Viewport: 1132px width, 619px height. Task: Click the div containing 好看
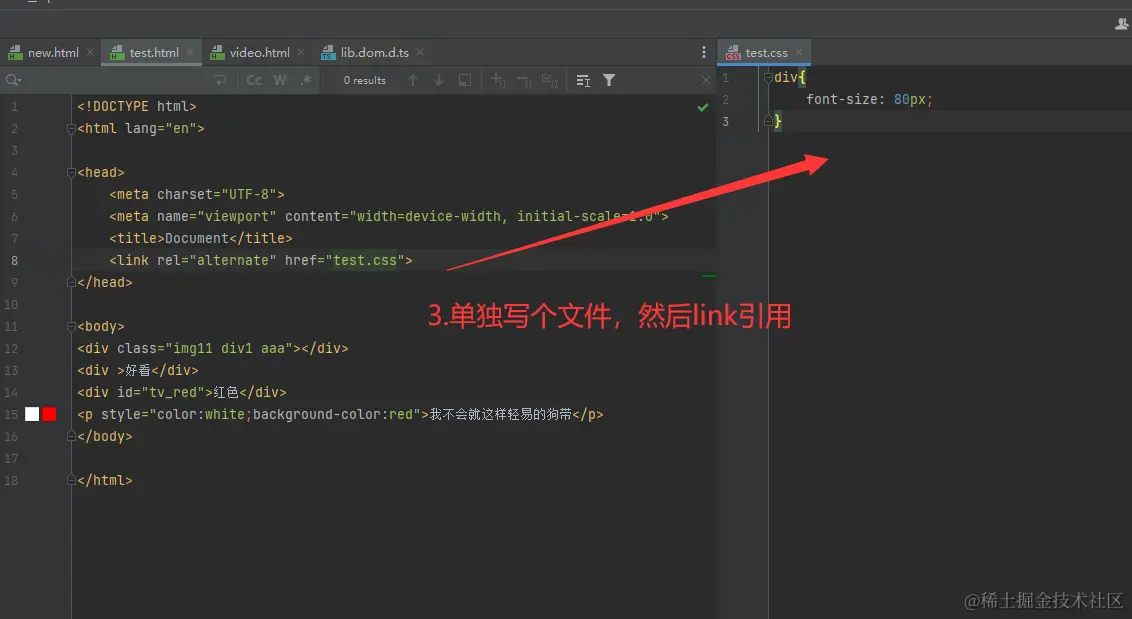click(x=137, y=371)
